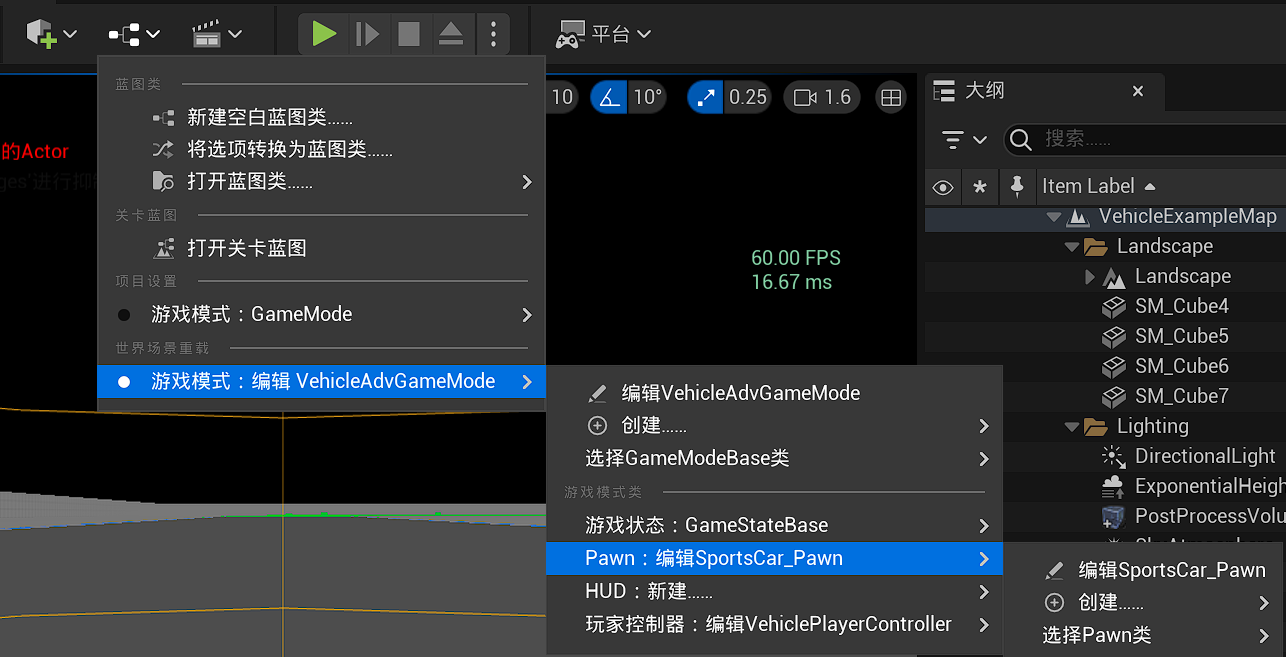Click the Stop simulation icon
Image resolution: width=1286 pixels, height=657 pixels.
coord(408,34)
